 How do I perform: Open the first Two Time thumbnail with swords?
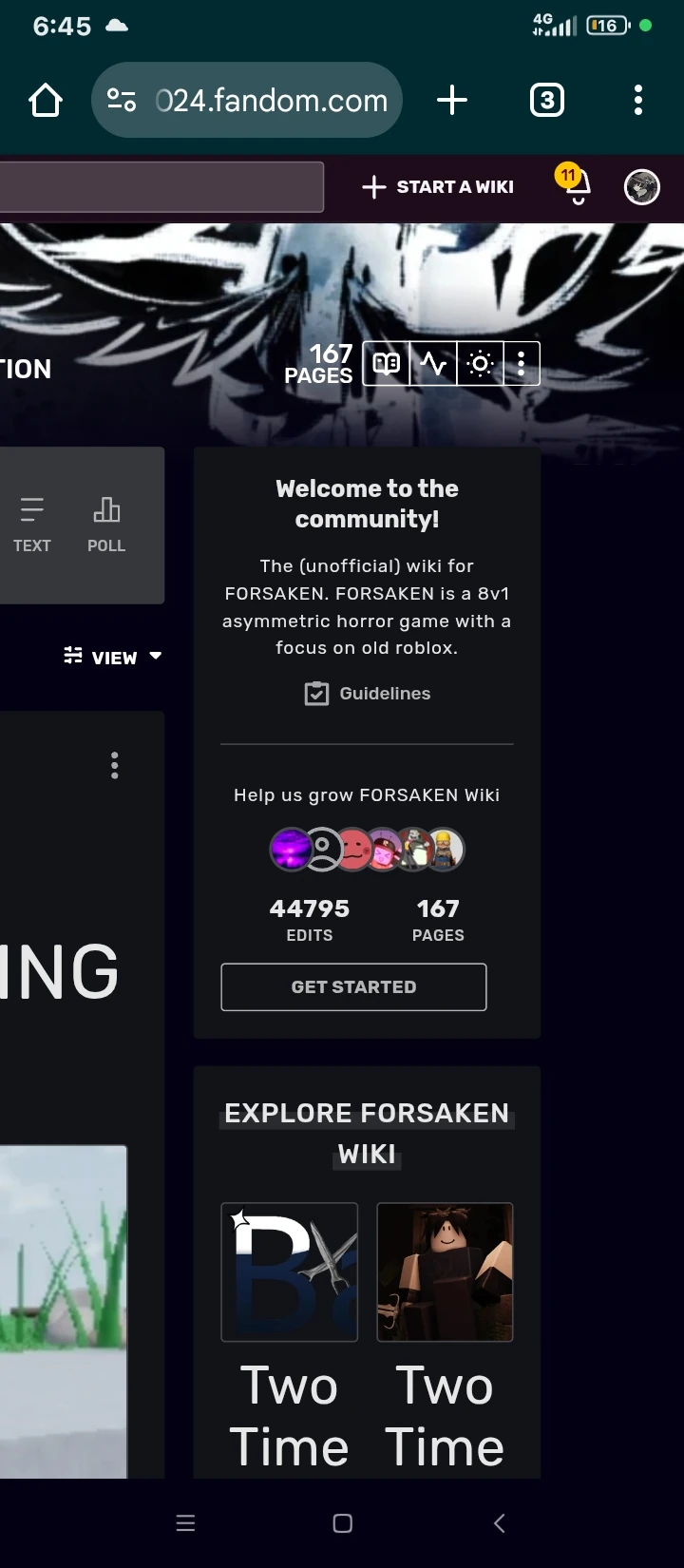click(x=290, y=1272)
